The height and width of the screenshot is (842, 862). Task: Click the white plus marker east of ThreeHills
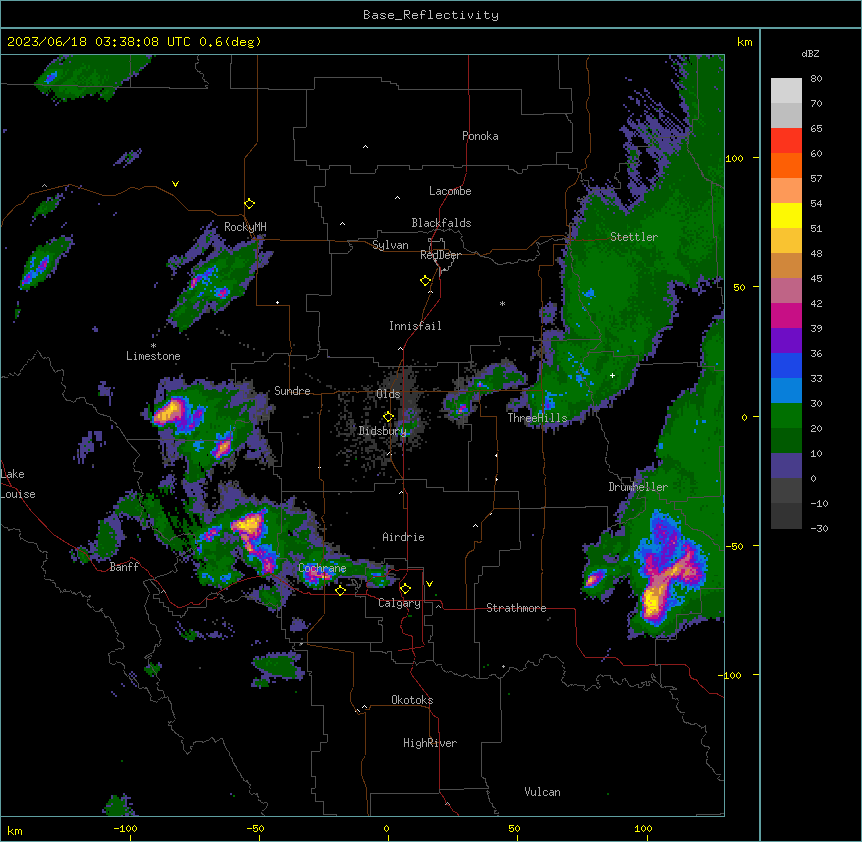pos(612,375)
